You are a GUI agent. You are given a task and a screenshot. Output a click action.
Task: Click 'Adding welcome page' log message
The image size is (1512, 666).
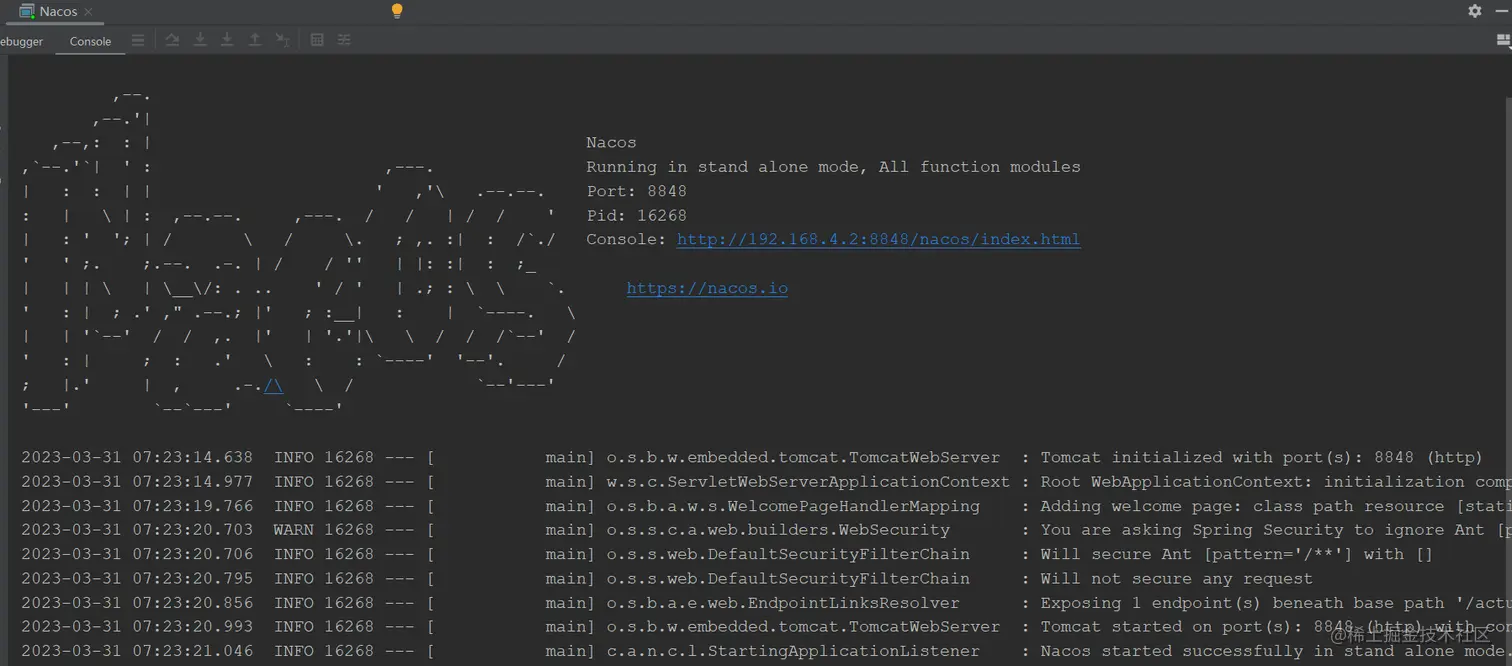tap(1276, 506)
